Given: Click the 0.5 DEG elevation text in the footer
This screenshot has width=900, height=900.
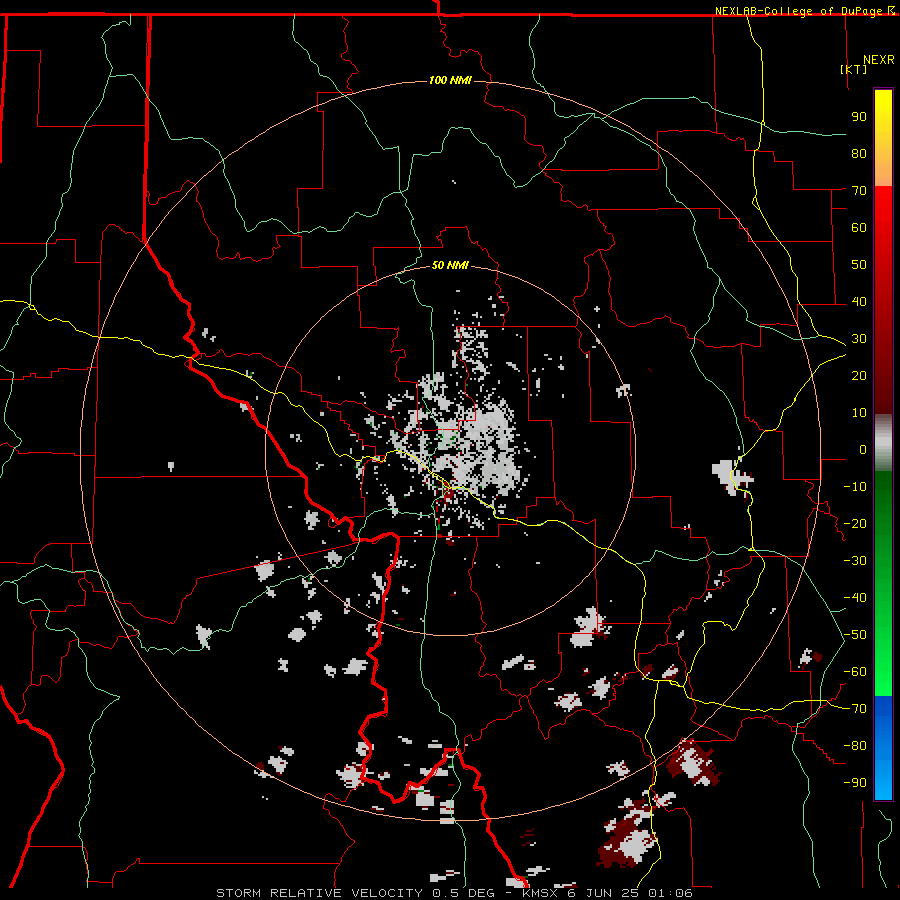Looking at the screenshot, I should (463, 893).
